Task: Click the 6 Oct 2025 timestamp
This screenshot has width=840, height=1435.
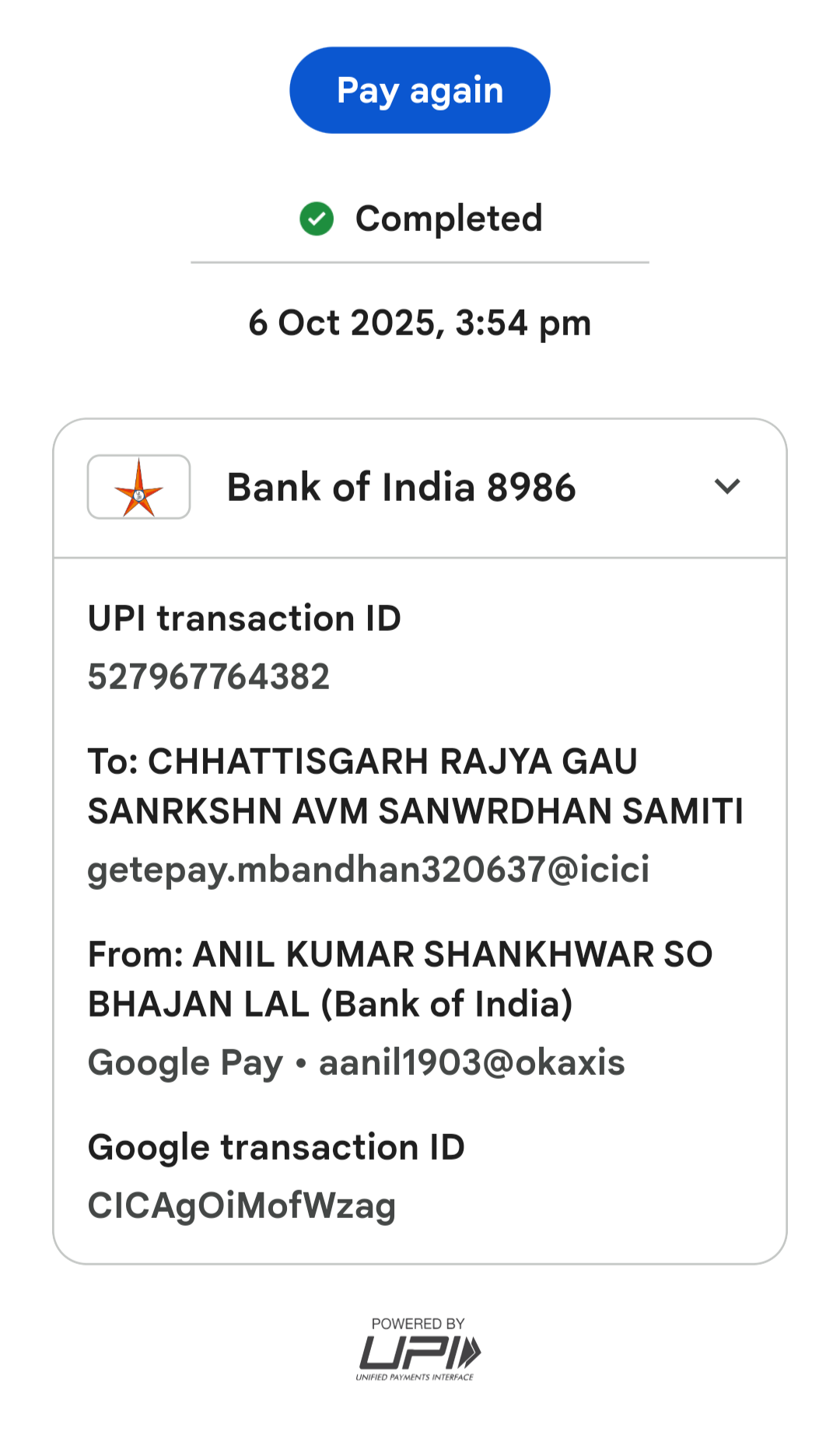Action: coord(419,323)
